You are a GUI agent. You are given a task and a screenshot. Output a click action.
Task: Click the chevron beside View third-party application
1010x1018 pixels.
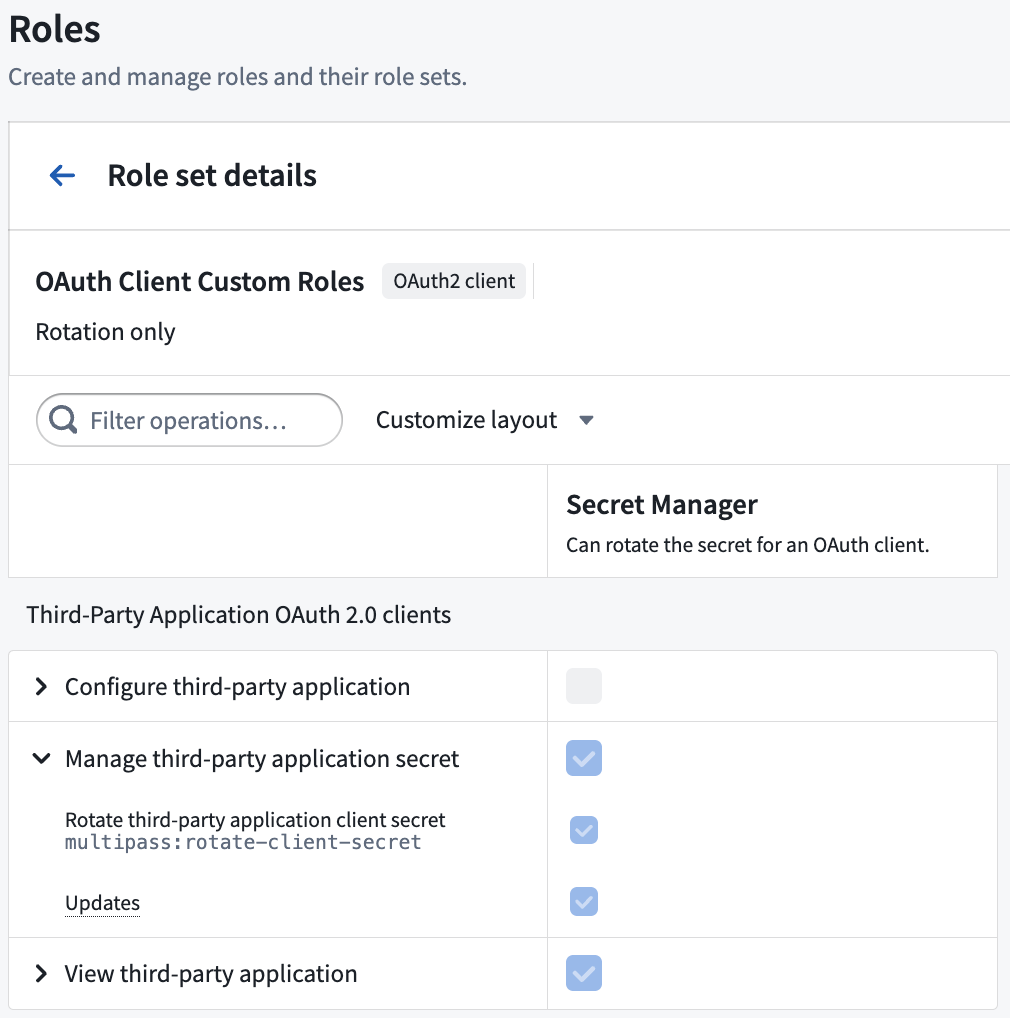[41, 973]
